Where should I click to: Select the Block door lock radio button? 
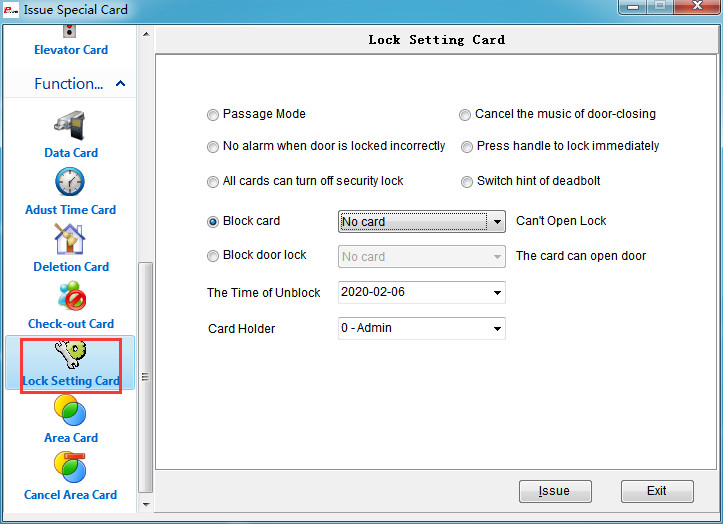point(213,256)
